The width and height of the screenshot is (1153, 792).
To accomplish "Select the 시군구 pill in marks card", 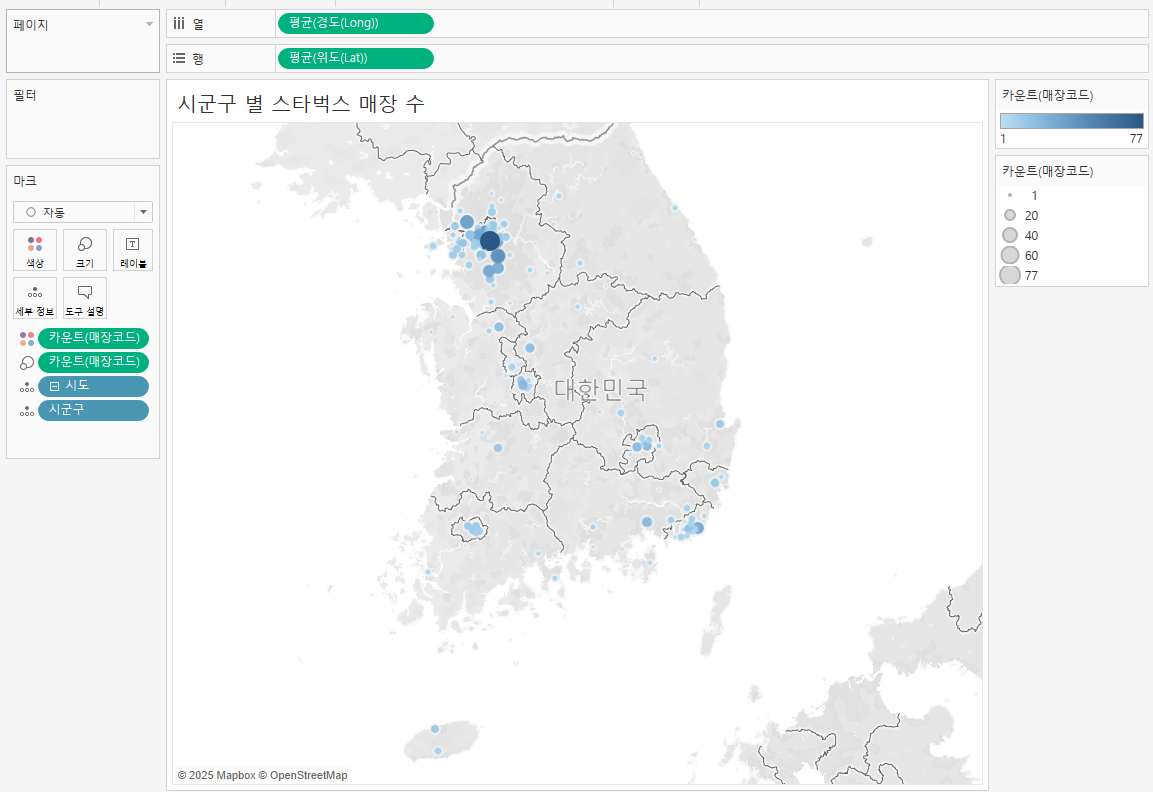I will pyautogui.click(x=93, y=410).
